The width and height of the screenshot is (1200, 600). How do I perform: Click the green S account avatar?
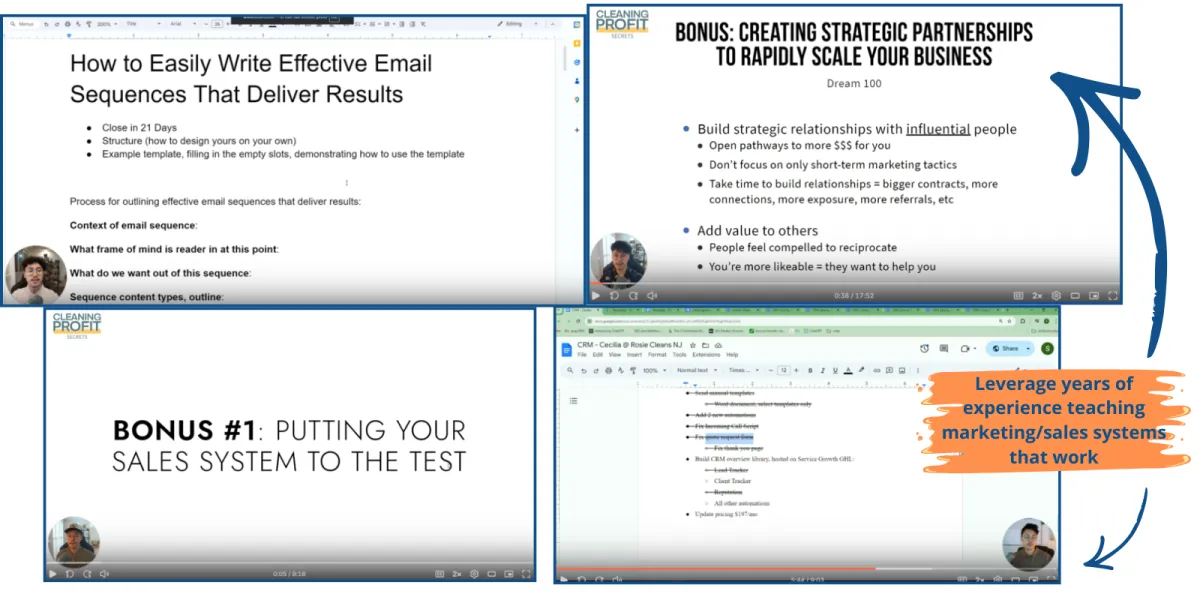(1047, 348)
